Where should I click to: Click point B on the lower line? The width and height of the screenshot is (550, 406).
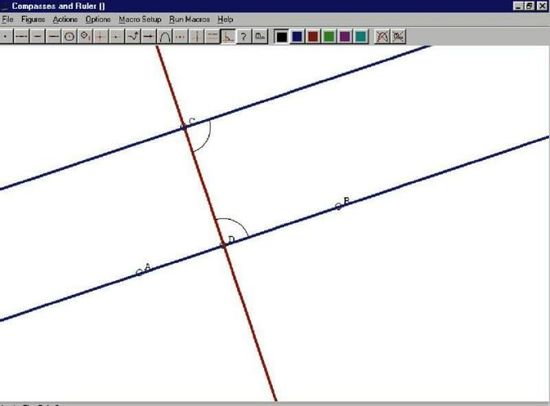(x=338, y=206)
